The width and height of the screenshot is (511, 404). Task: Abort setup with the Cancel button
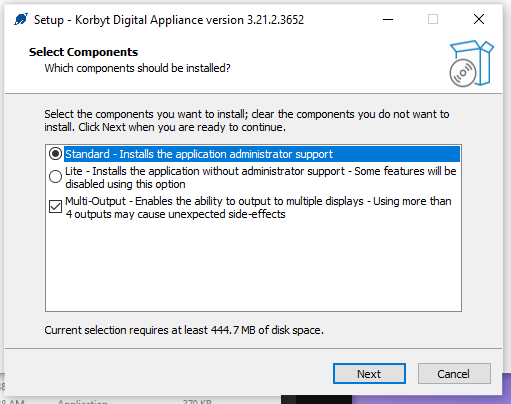point(454,374)
